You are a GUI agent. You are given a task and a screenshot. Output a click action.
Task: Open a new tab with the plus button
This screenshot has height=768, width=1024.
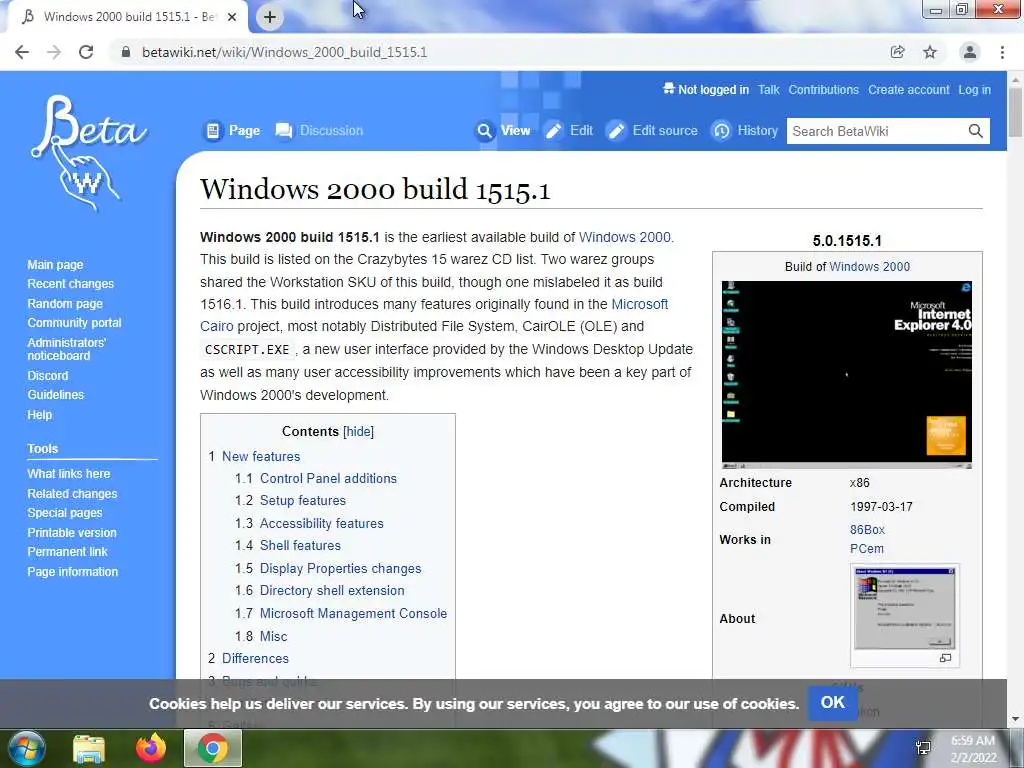270,17
